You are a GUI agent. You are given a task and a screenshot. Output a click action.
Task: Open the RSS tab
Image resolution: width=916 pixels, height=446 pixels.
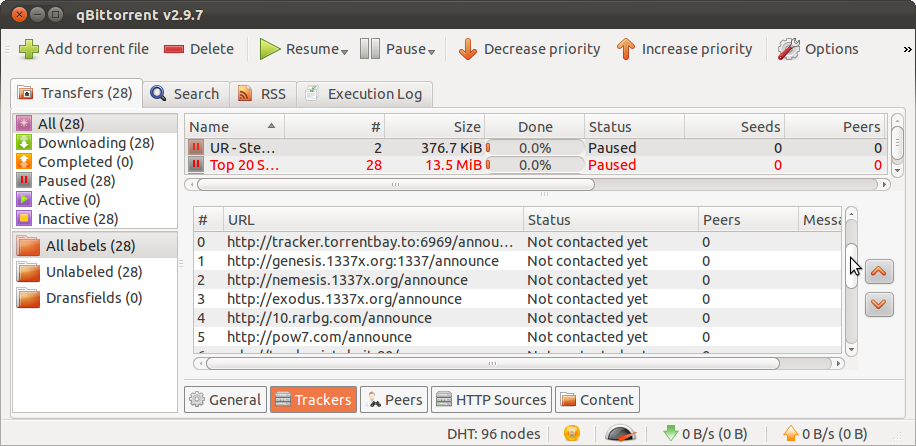coord(263,94)
